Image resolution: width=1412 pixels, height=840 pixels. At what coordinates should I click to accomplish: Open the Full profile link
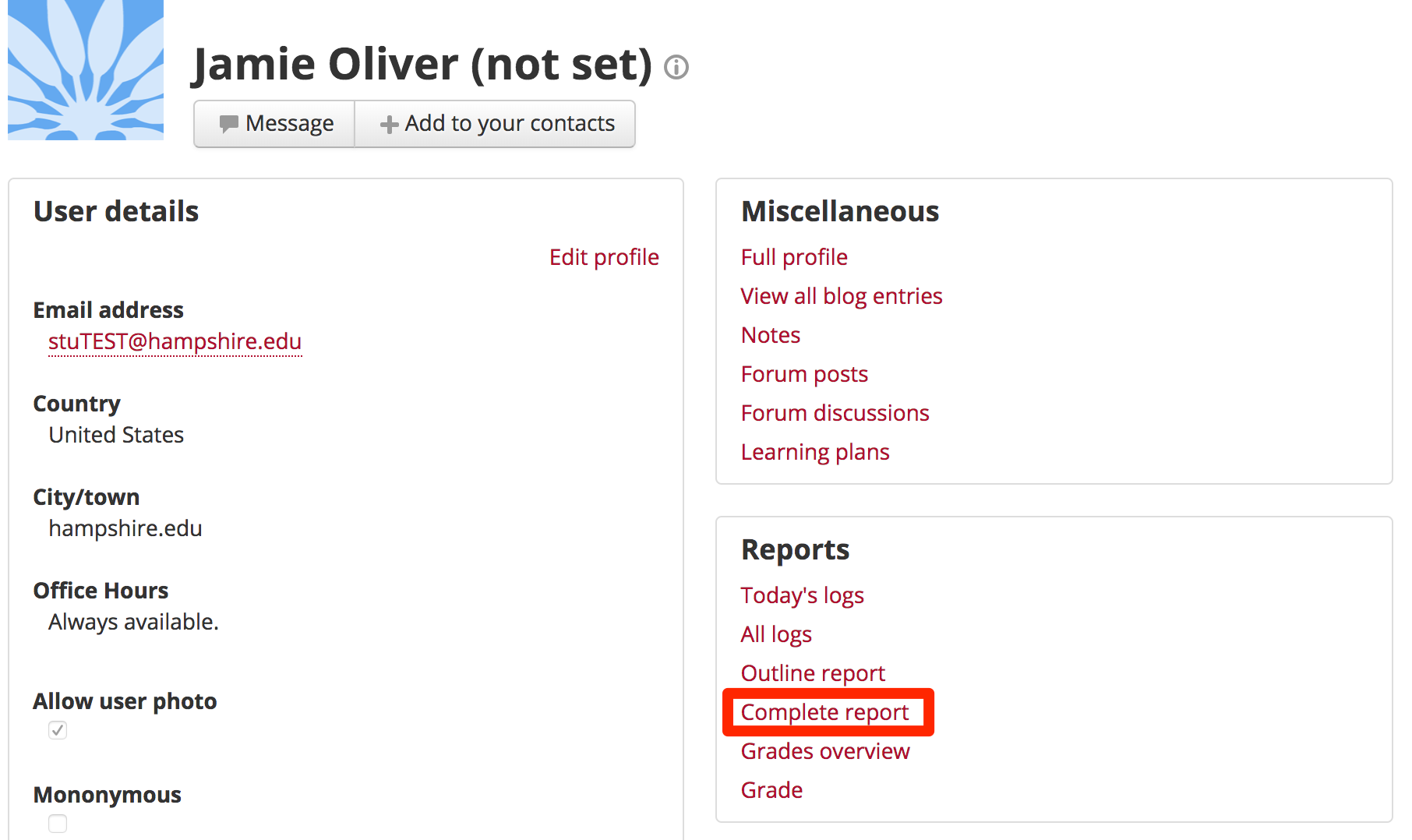(794, 257)
